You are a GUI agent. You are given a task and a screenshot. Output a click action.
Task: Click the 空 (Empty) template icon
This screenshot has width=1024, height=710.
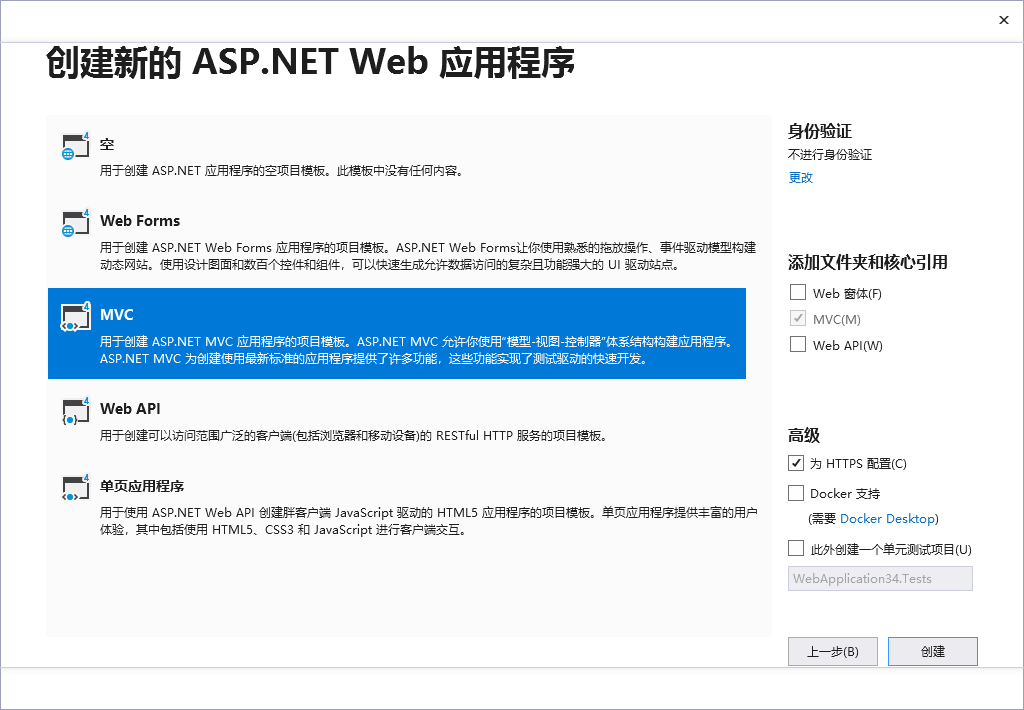pos(75,146)
